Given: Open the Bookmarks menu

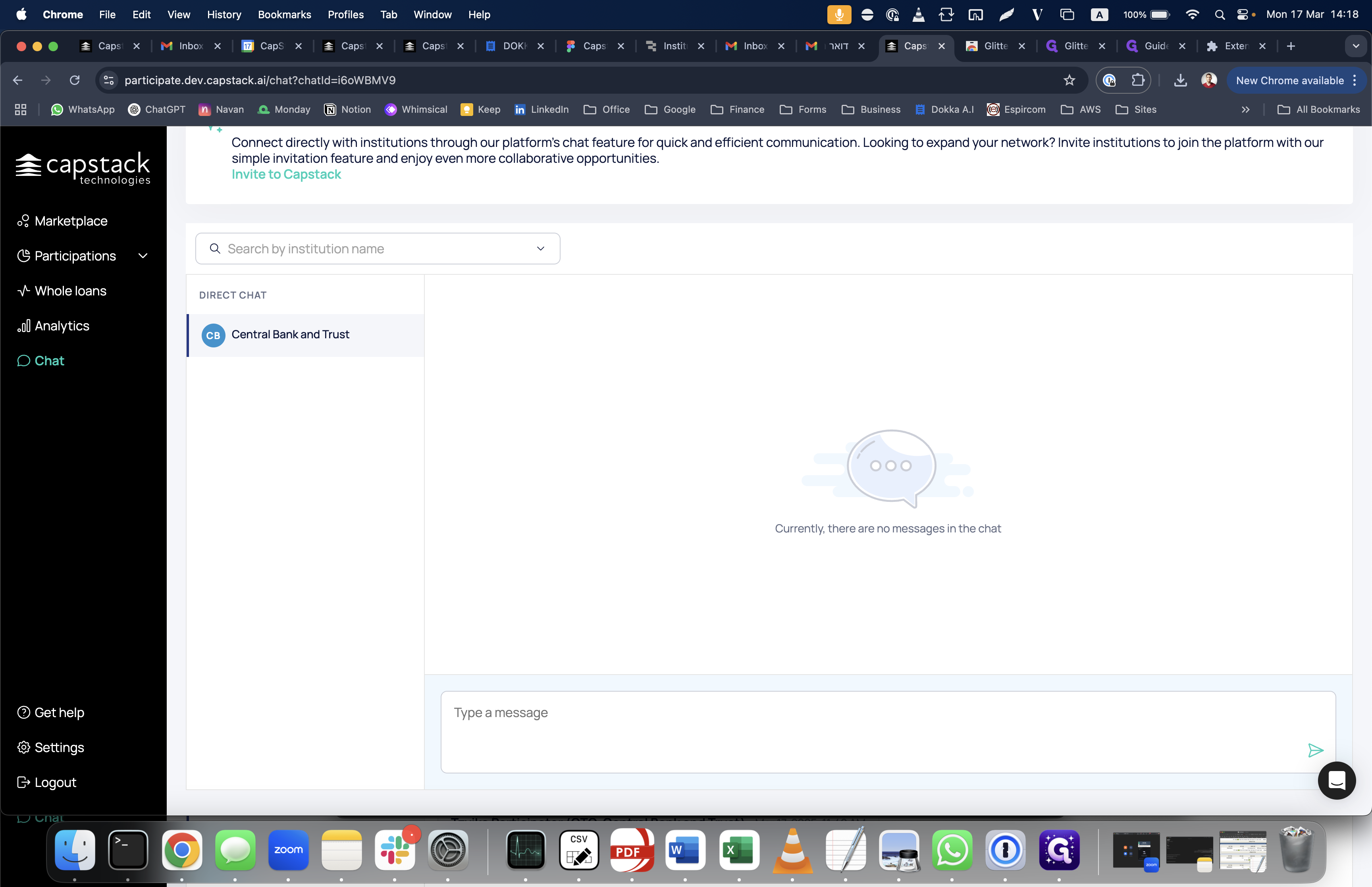Looking at the screenshot, I should point(284,14).
